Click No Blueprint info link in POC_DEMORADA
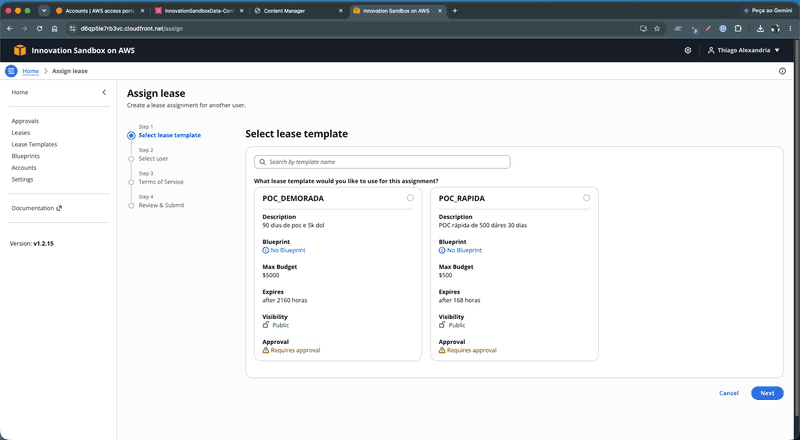 pos(284,250)
